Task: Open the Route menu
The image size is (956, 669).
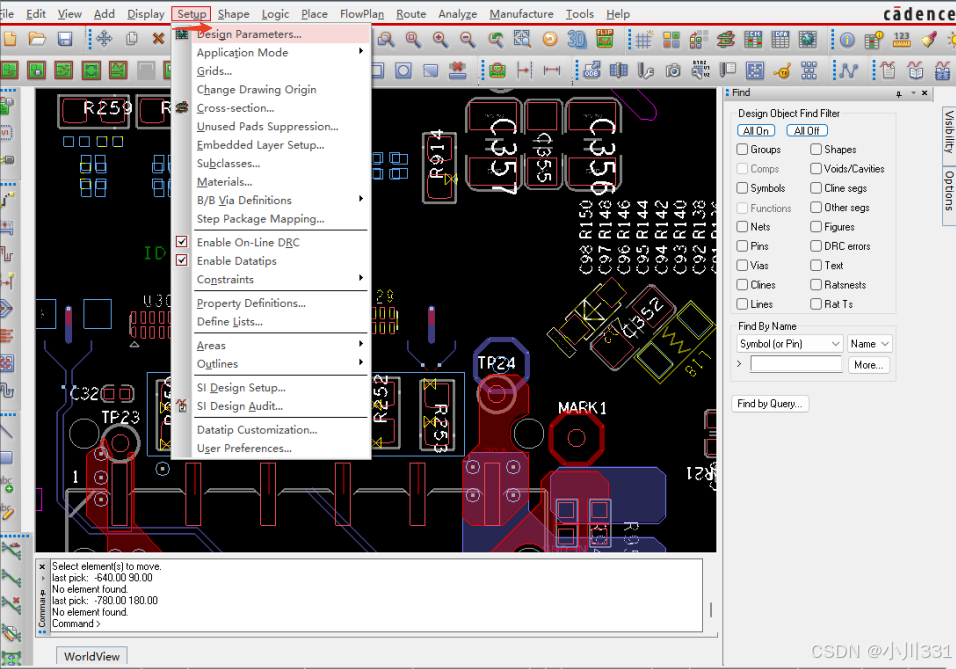Action: point(411,14)
